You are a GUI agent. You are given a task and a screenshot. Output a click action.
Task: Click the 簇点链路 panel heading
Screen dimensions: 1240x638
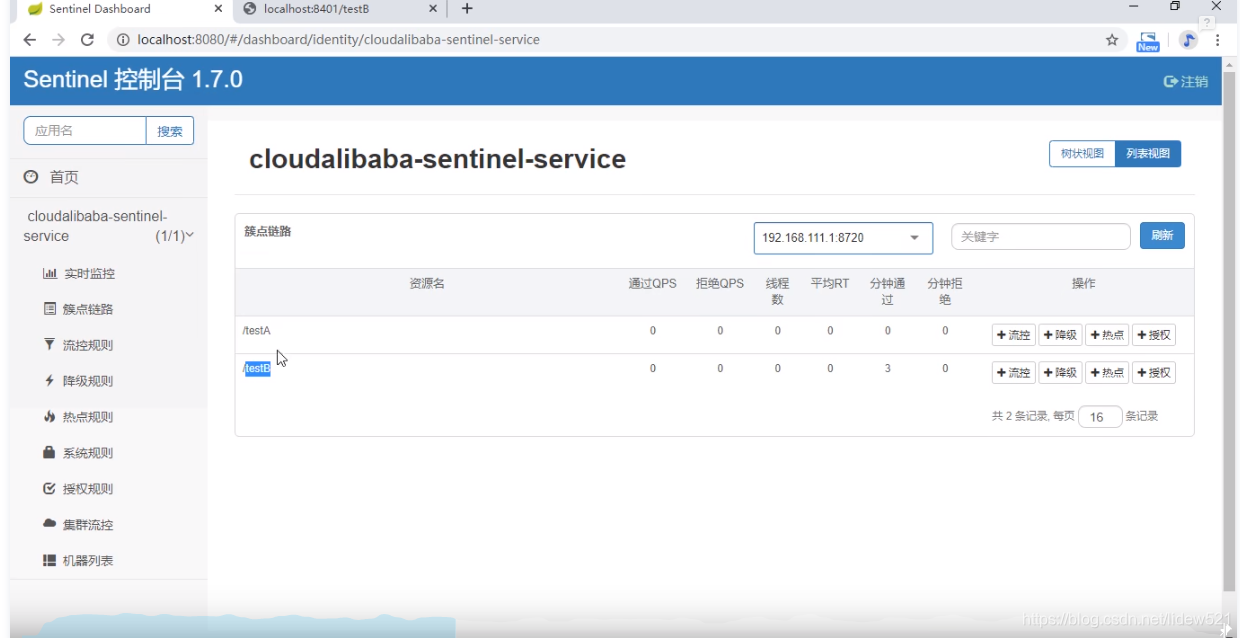point(268,231)
